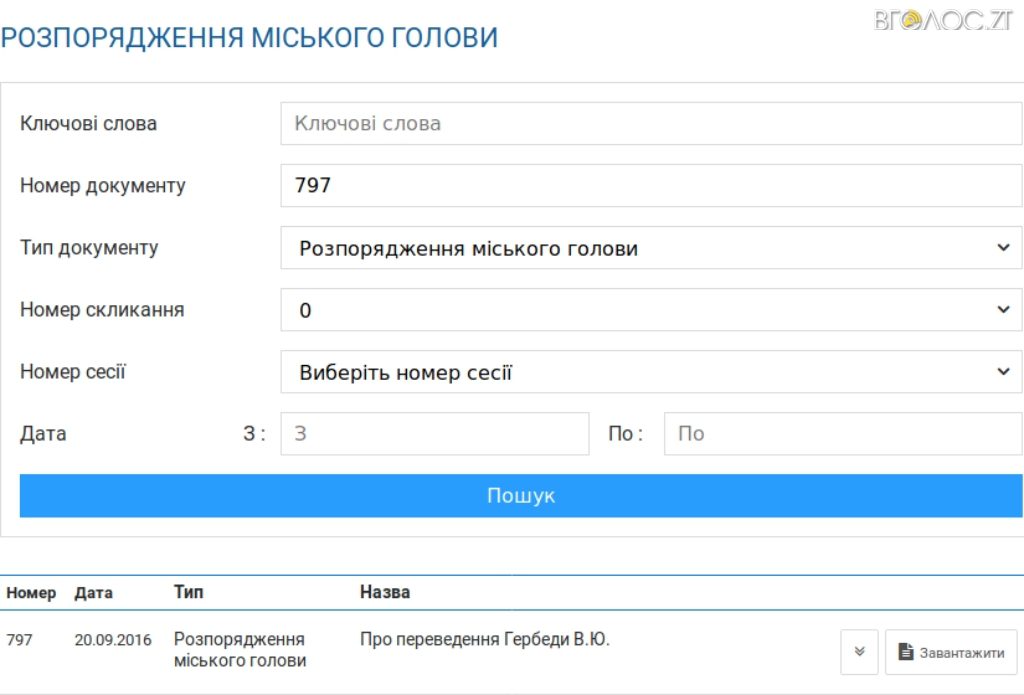The height and width of the screenshot is (695, 1024).
Task: Select the 20.09.2016 date cell in results
Action: point(113,640)
